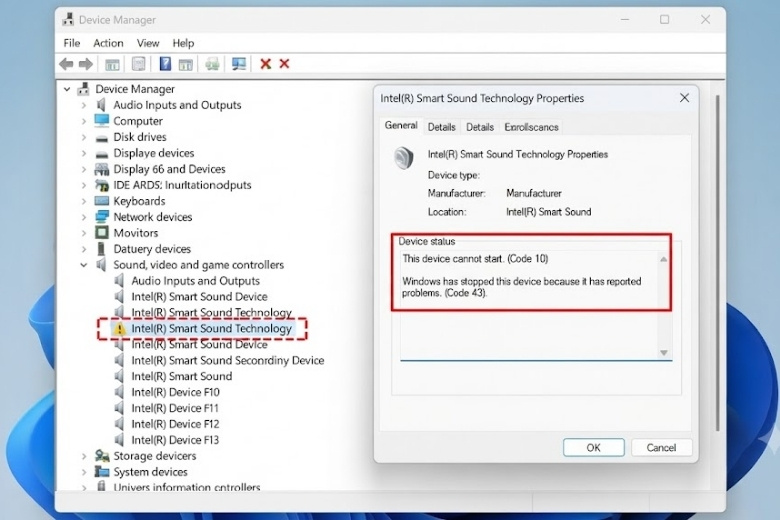
Task: Switch to the Enrollscancs tab
Action: (x=531, y=127)
